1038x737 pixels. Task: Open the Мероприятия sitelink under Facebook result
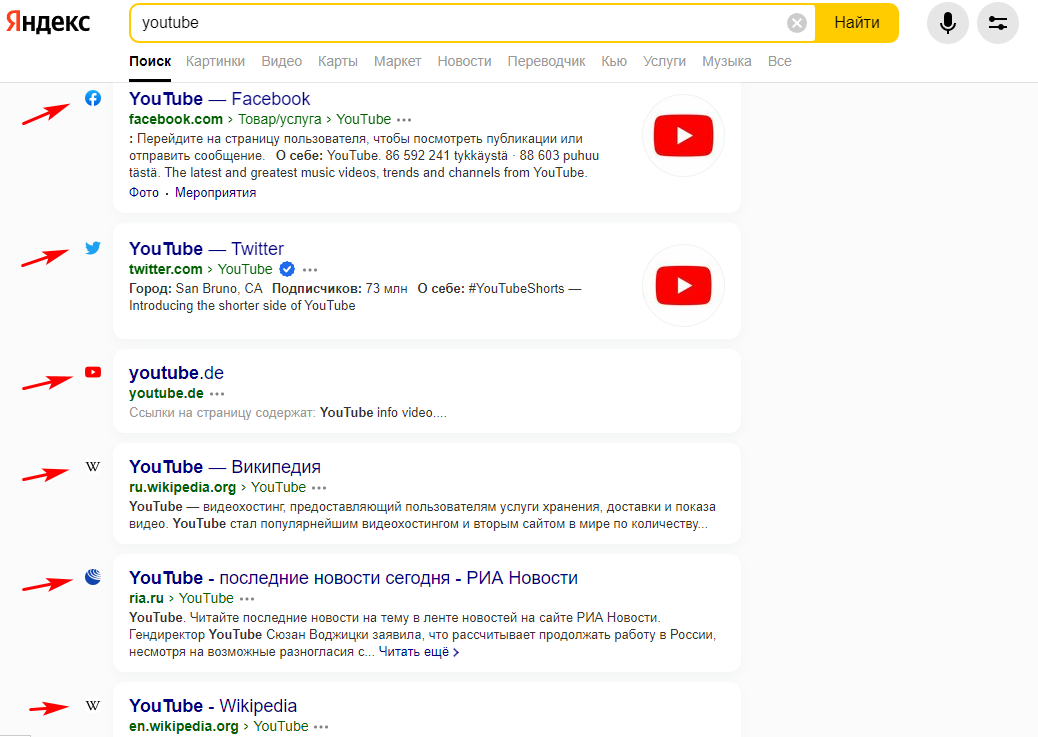pos(215,193)
